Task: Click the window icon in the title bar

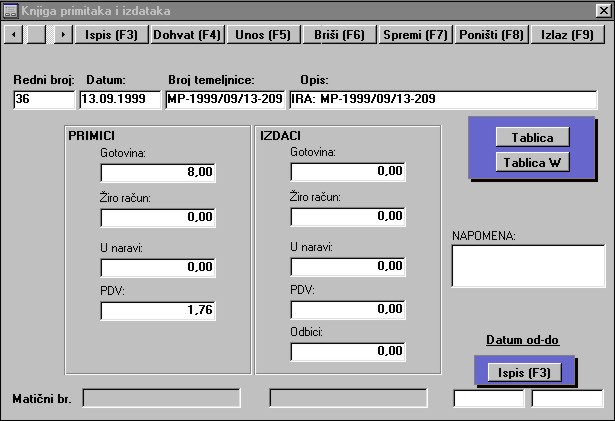Action: coord(10,10)
